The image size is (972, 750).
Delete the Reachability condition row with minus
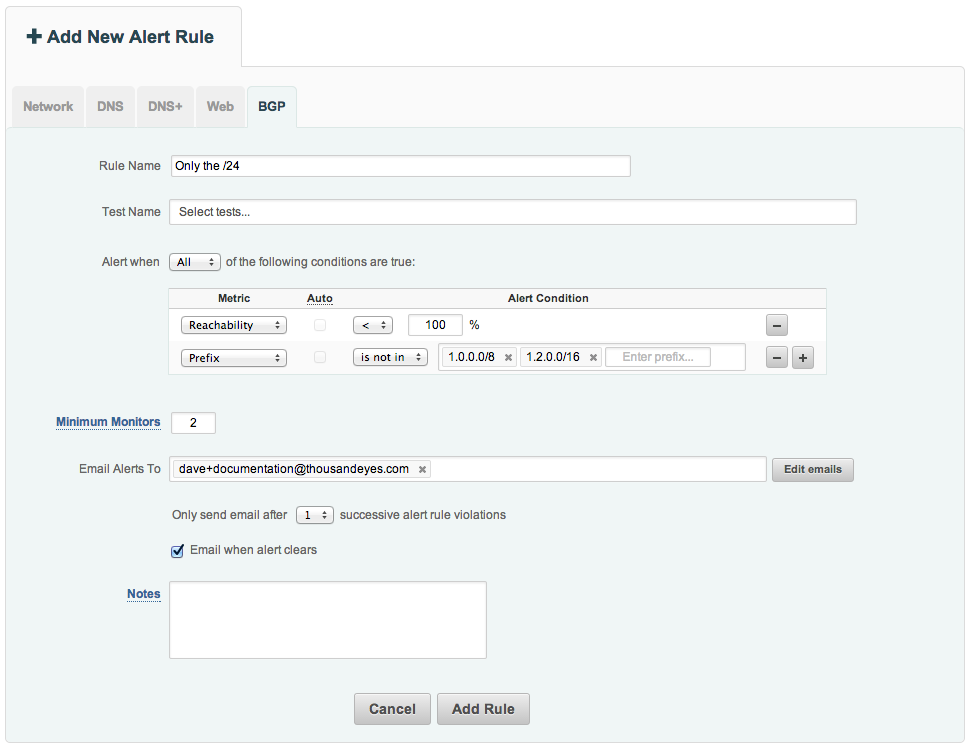[777, 325]
